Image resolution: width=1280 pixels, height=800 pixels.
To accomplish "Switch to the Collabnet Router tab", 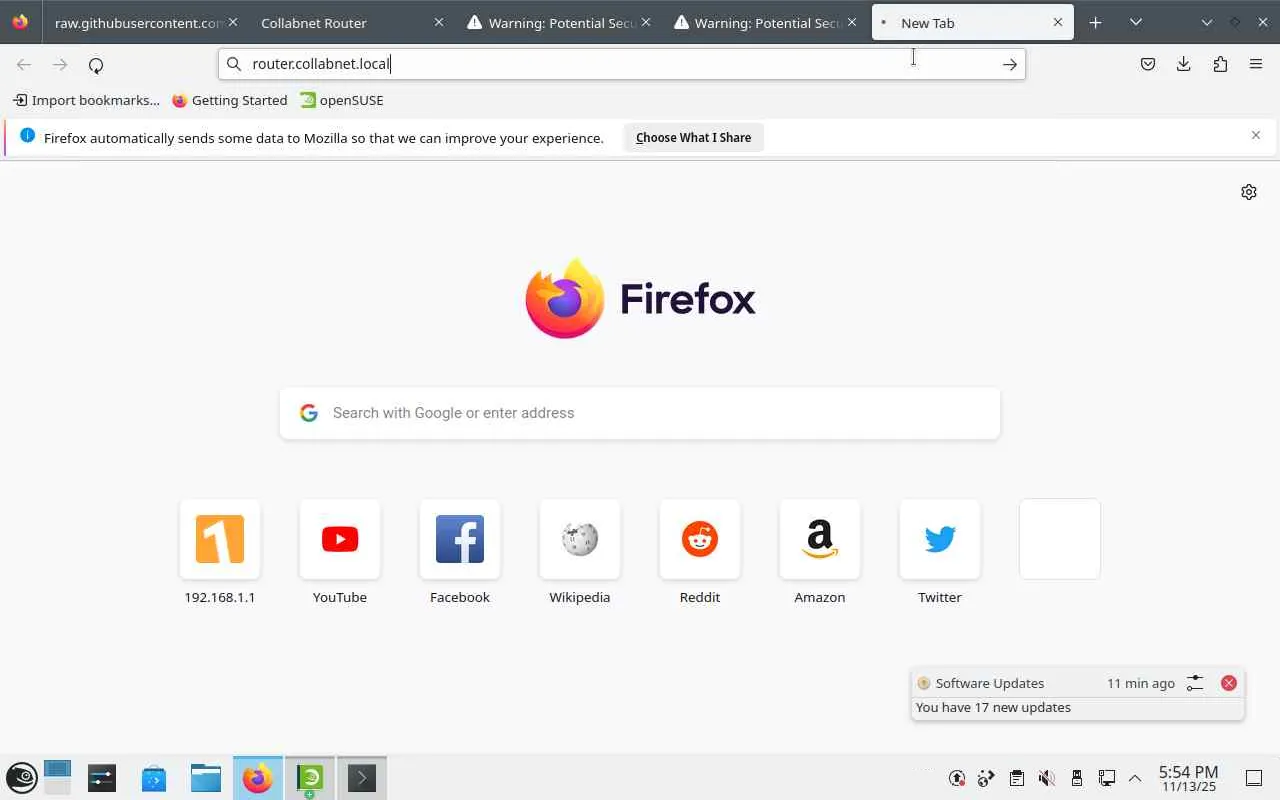I will pos(349,22).
